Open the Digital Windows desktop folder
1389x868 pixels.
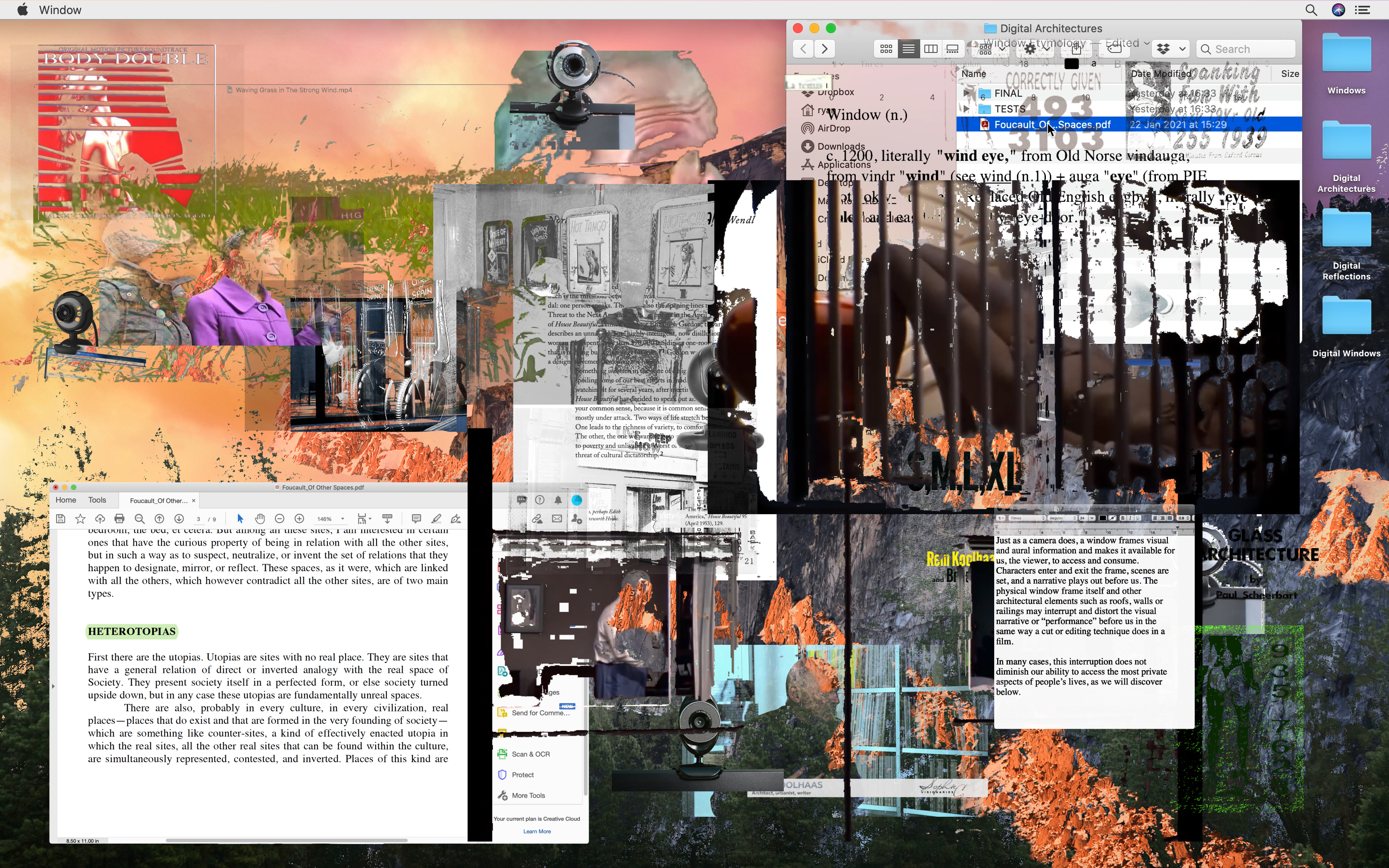1346,327
